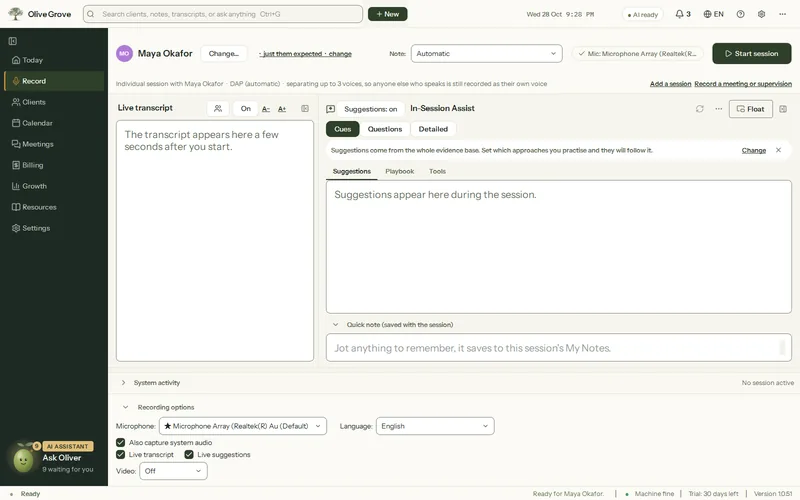Click the Add a session link

pos(670,84)
